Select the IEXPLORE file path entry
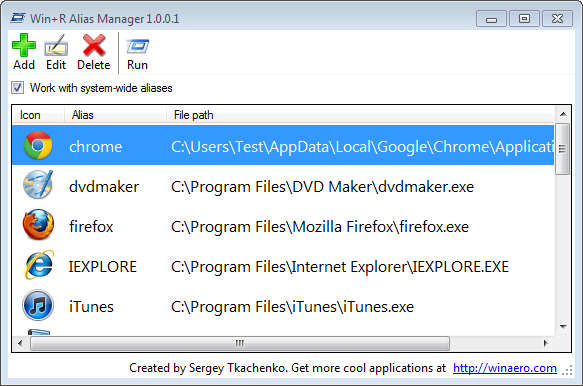The width and height of the screenshot is (583, 386). click(340, 267)
